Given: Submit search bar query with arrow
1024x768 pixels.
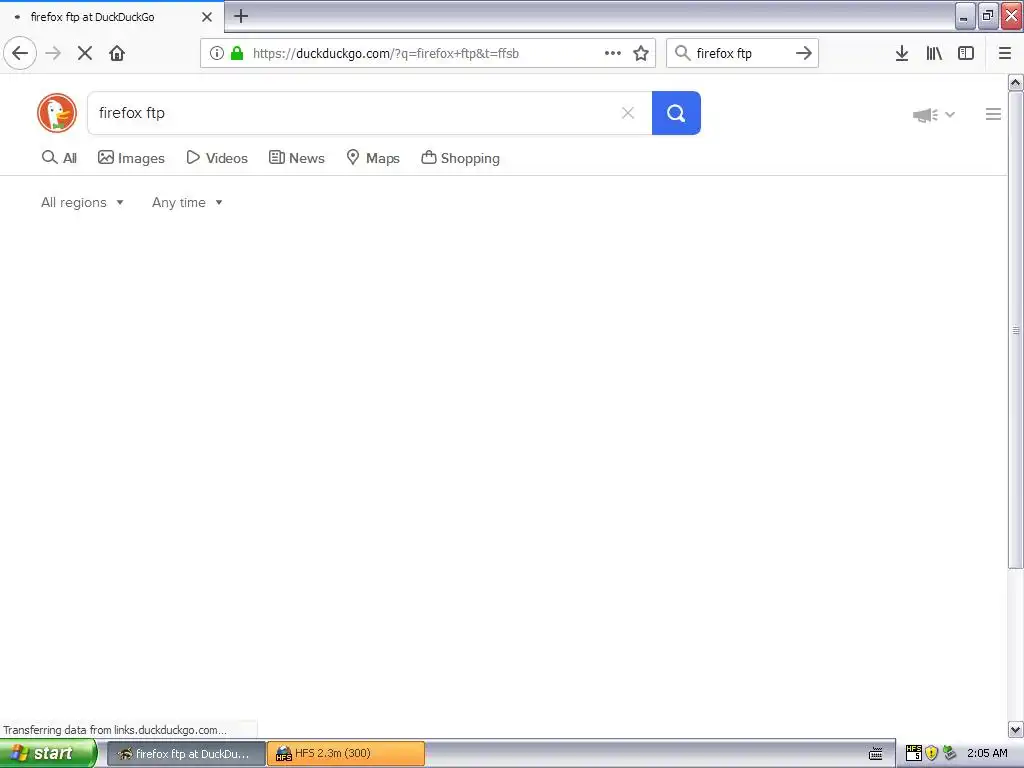Looking at the screenshot, I should click(804, 53).
